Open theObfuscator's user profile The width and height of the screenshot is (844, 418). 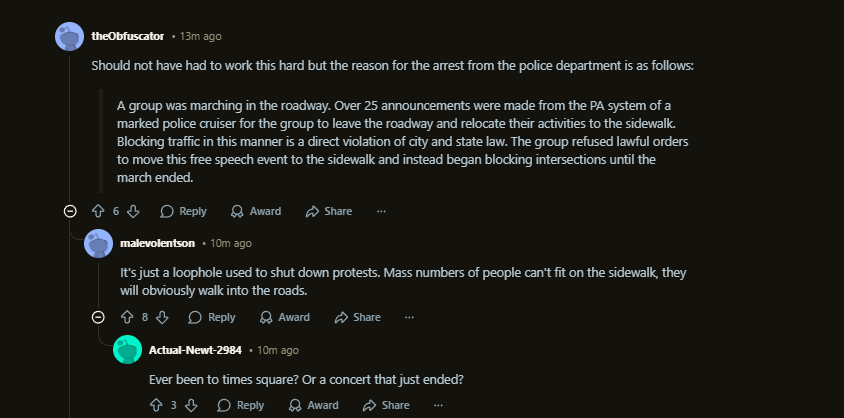[x=128, y=36]
